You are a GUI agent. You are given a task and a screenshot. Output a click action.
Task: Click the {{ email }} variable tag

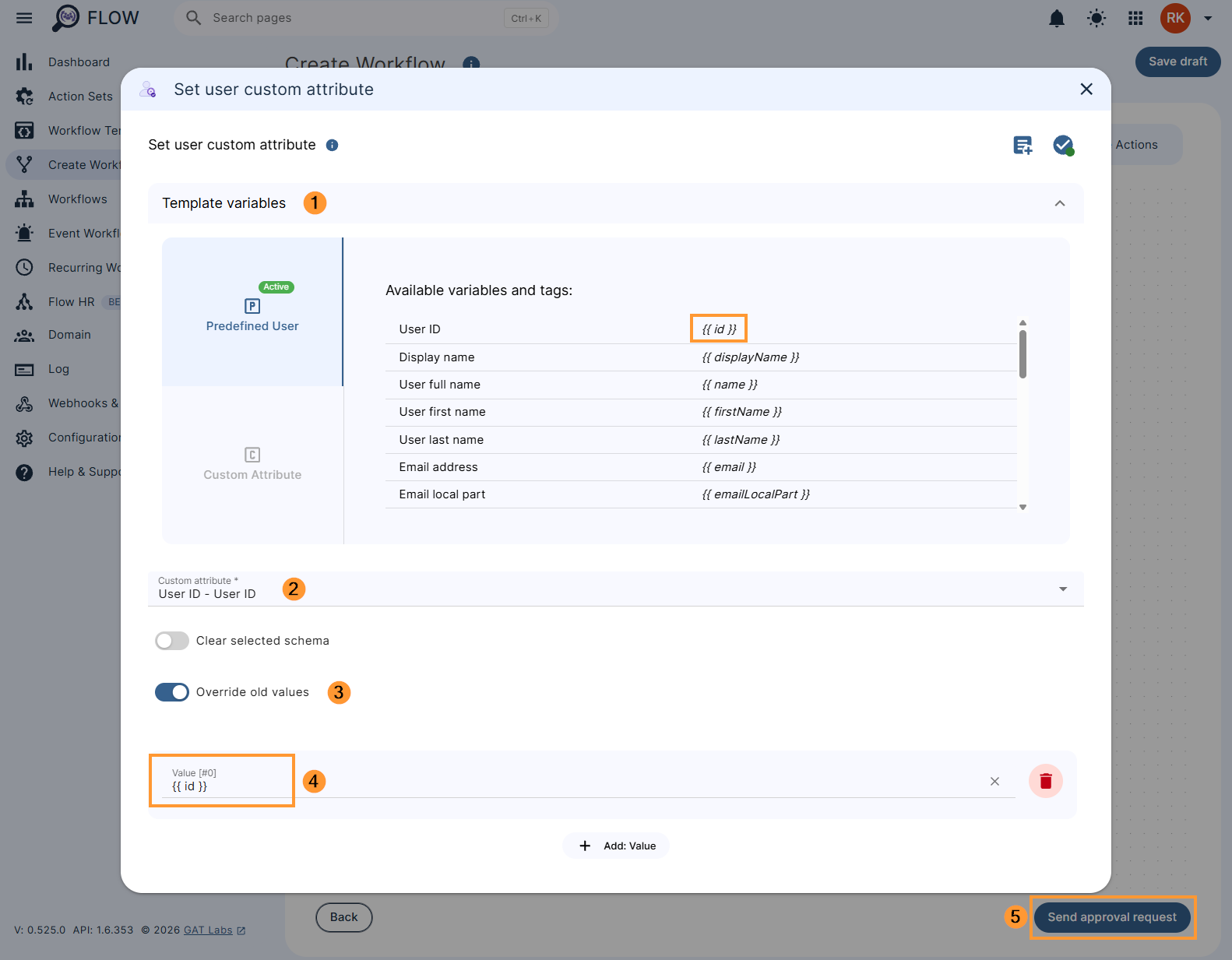(729, 467)
